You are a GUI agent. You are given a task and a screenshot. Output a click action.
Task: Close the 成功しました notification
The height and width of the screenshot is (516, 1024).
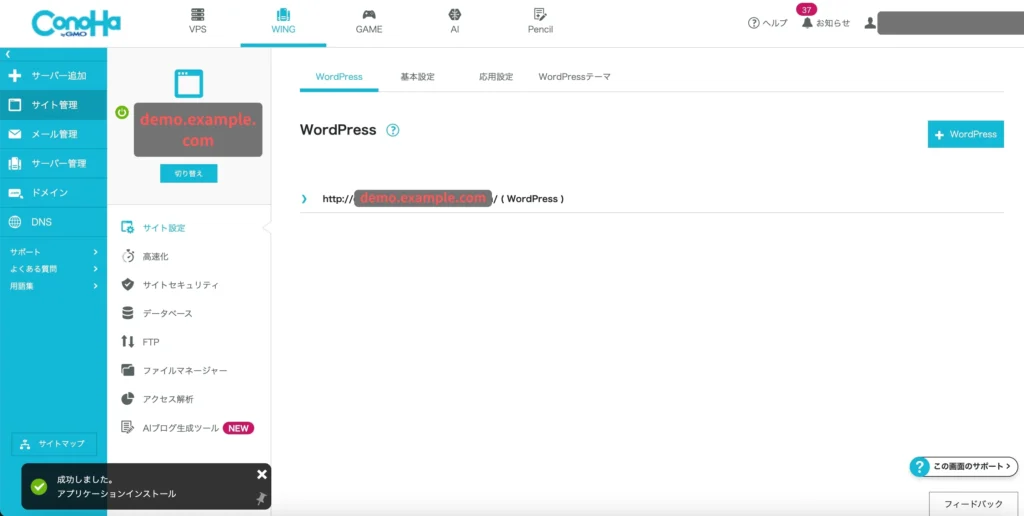(262, 475)
